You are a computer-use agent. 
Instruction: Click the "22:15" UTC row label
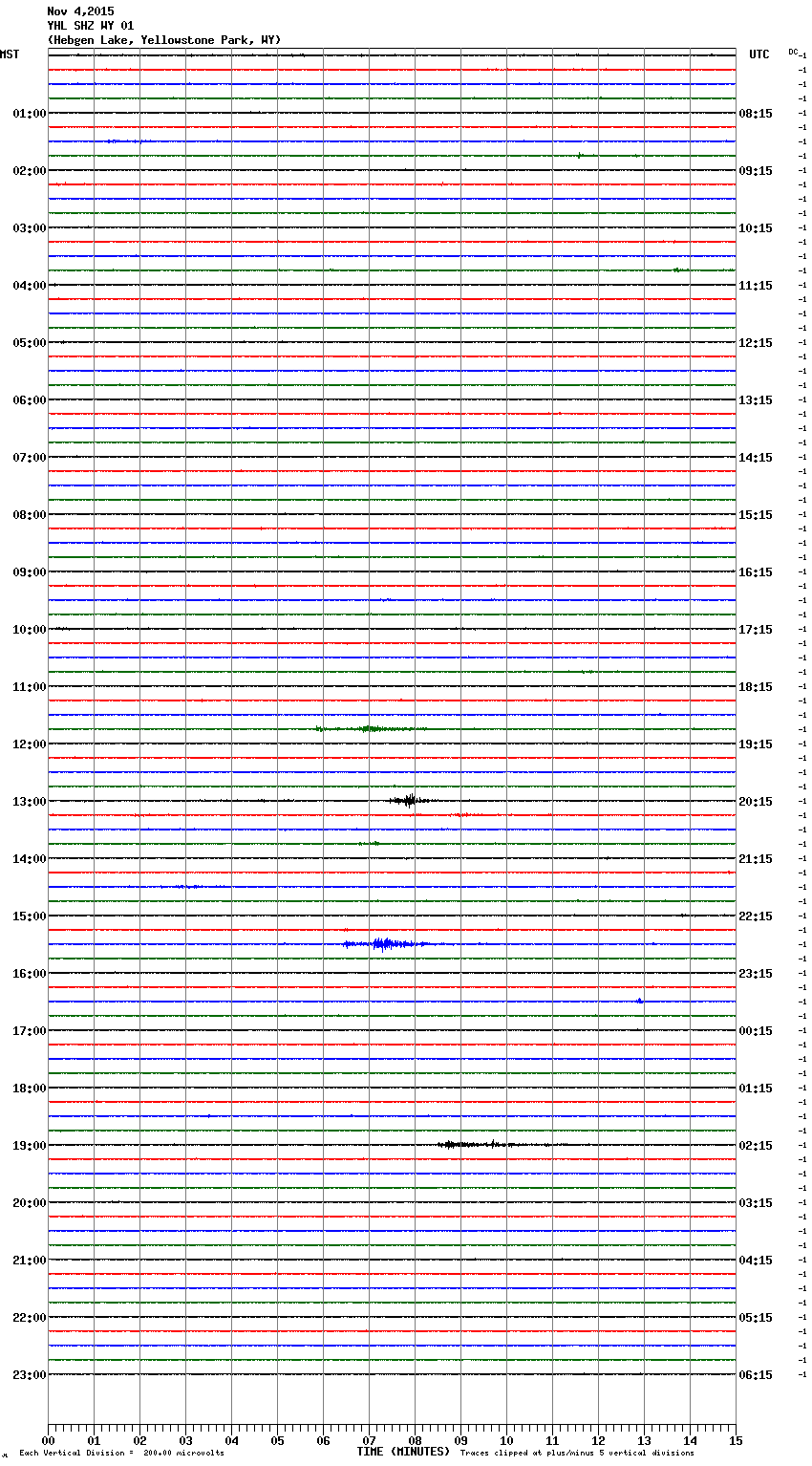click(x=756, y=916)
